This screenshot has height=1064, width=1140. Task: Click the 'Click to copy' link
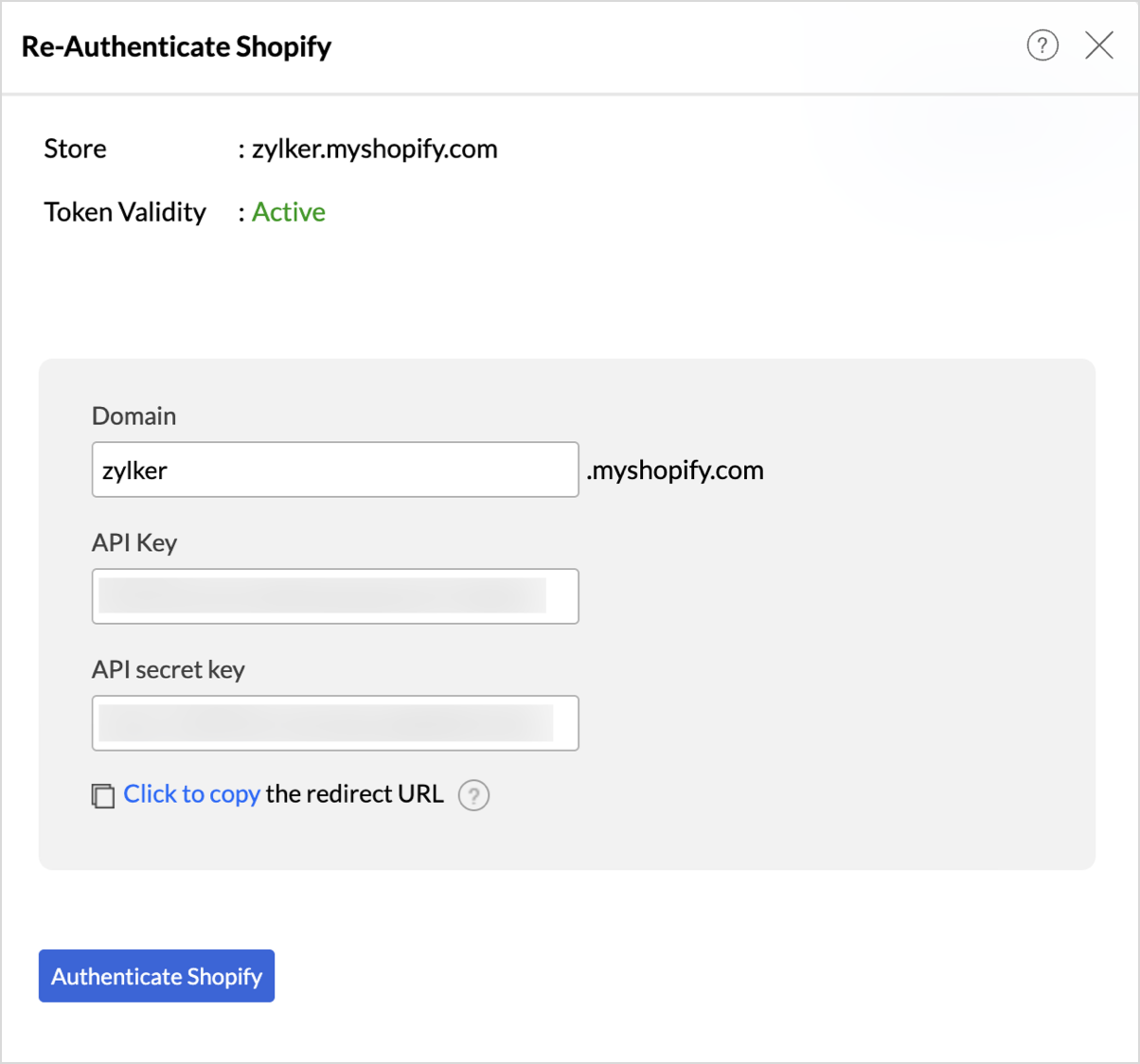pos(191,794)
